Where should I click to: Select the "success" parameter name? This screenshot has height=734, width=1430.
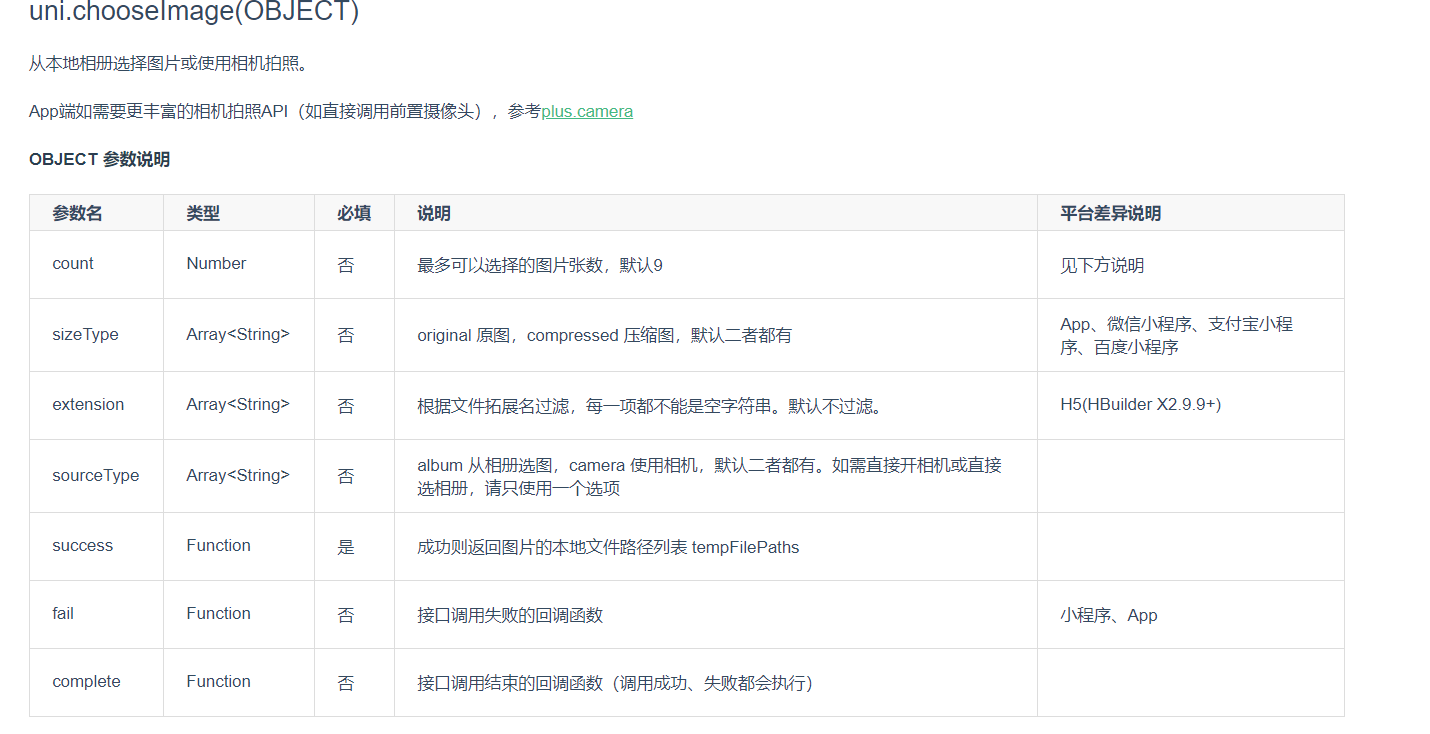[x=83, y=546]
